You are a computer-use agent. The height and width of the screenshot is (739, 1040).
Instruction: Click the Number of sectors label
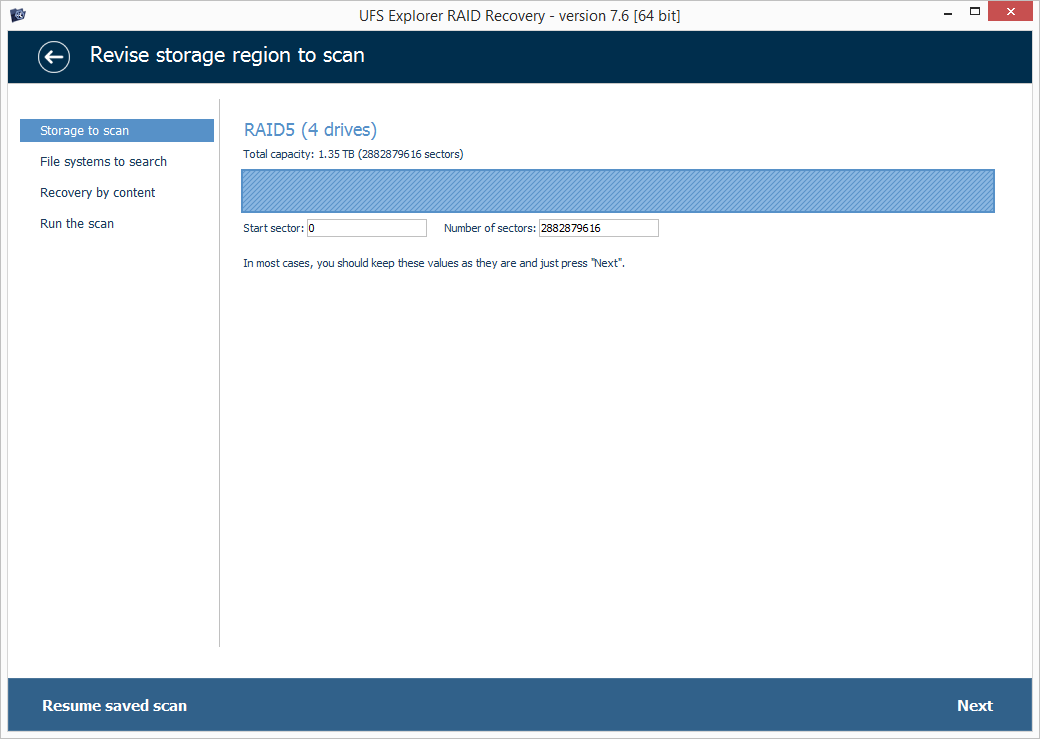coord(490,229)
